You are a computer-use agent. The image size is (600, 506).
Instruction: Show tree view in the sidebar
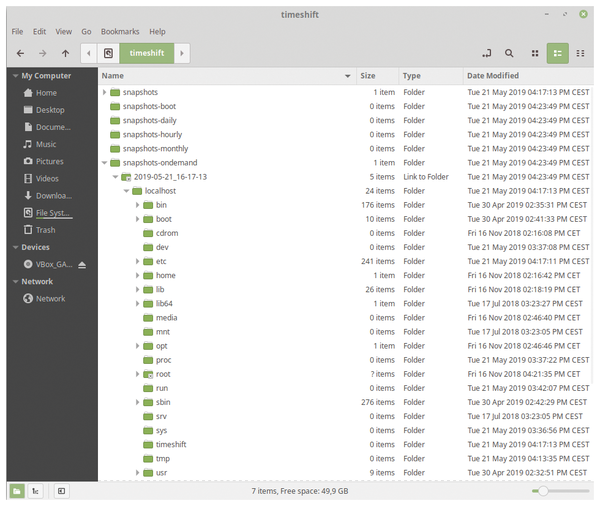(x=35, y=491)
